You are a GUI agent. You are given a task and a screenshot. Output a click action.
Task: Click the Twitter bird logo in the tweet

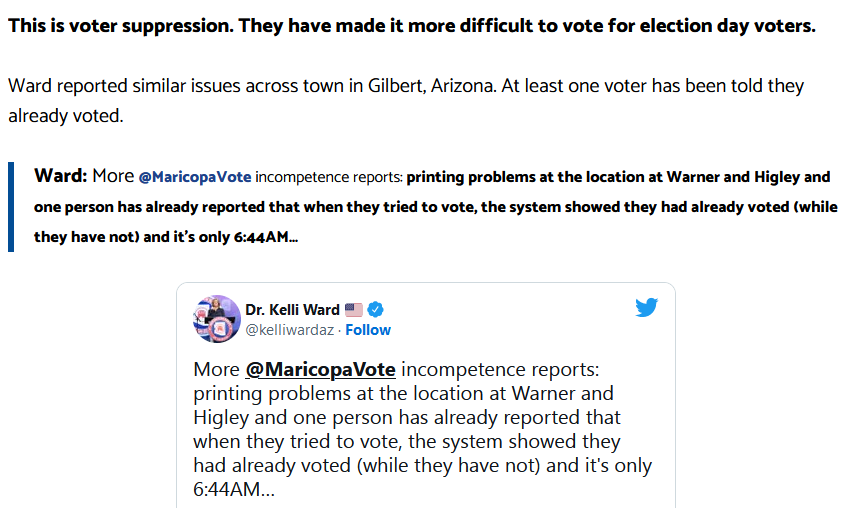(647, 307)
